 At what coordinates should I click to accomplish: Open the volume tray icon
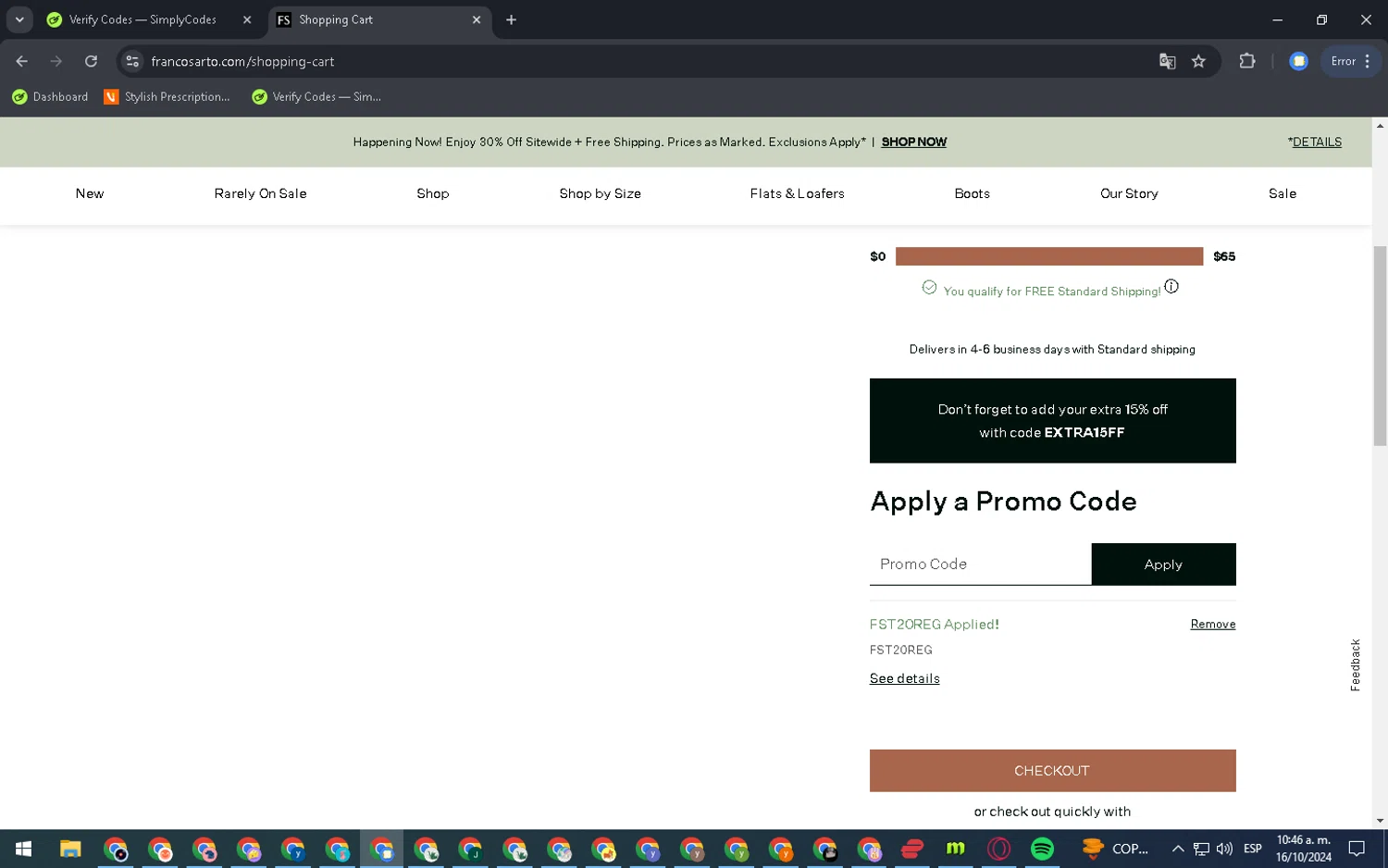[1224, 849]
